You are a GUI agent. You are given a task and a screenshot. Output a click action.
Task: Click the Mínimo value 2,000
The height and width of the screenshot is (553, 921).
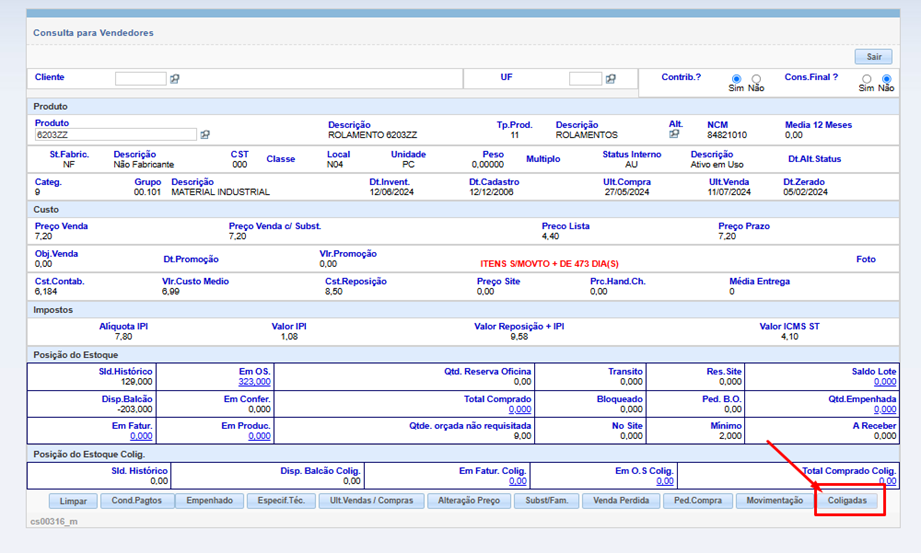(x=730, y=436)
